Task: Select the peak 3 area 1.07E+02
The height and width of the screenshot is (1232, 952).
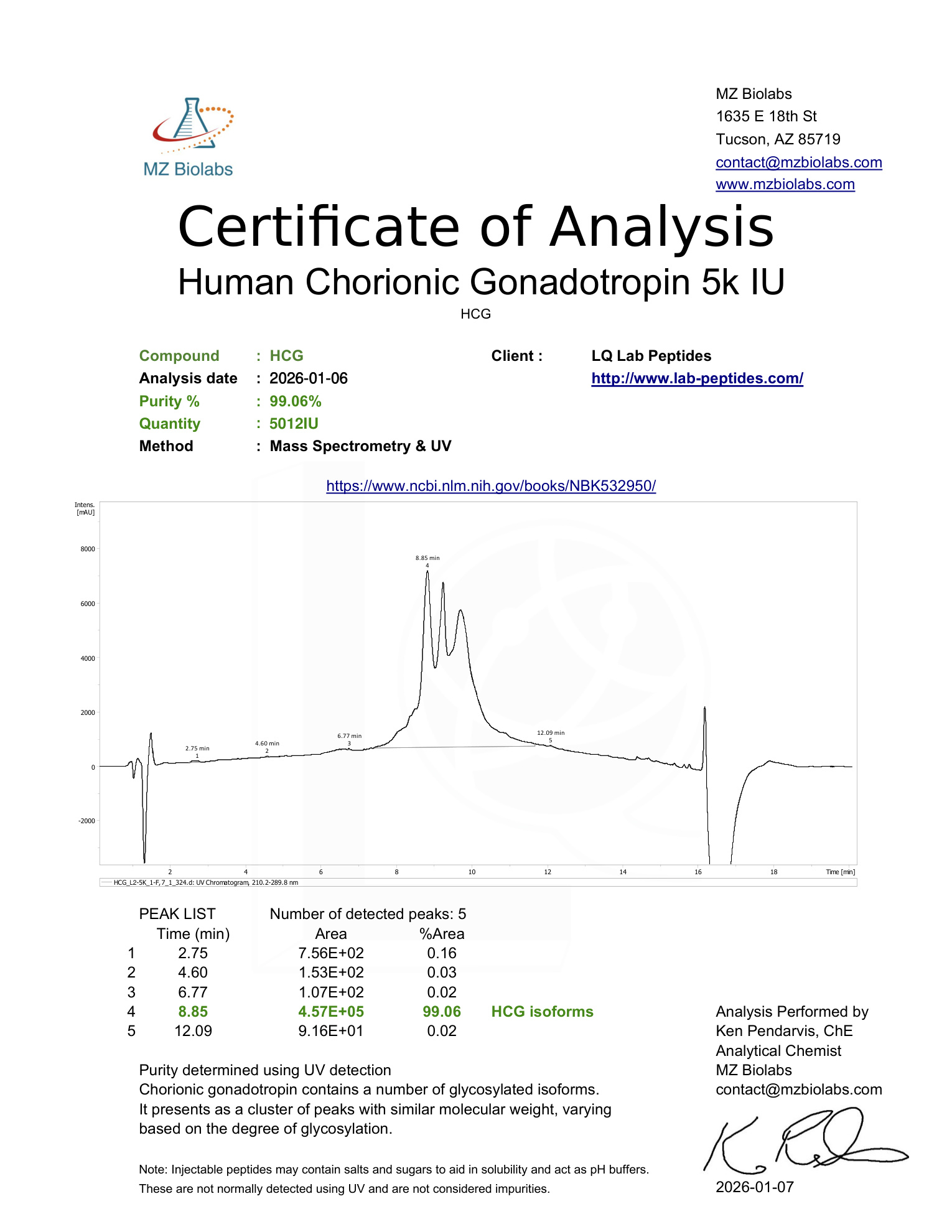Action: pyautogui.click(x=331, y=992)
